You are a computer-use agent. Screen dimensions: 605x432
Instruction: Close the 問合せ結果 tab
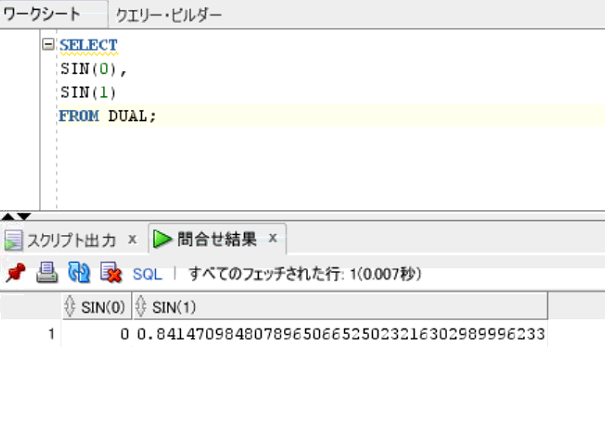click(273, 240)
